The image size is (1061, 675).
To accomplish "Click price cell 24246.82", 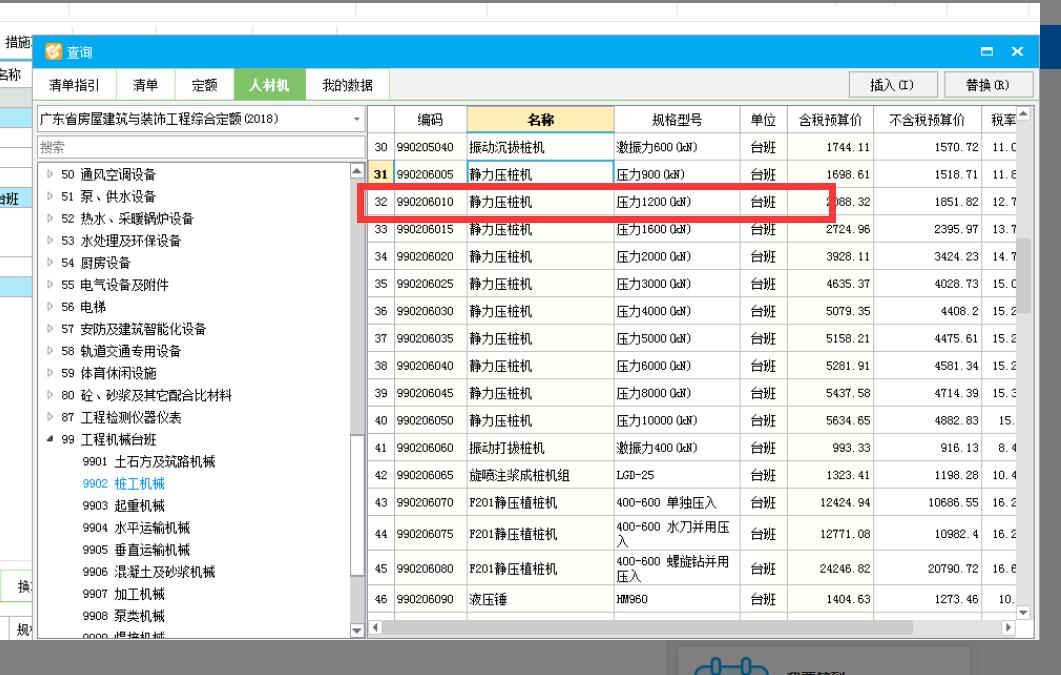I will (830, 569).
